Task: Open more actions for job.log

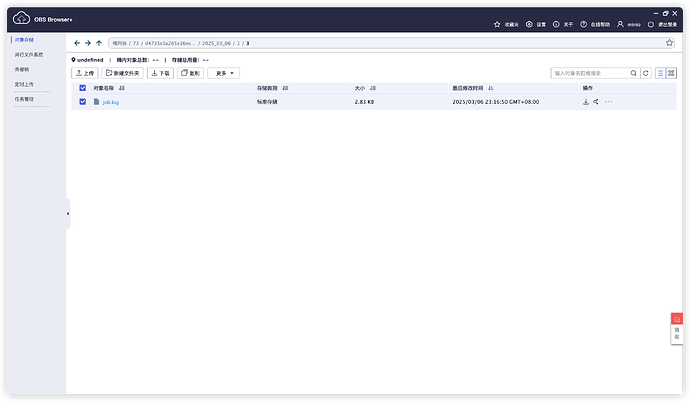Action: pos(608,102)
